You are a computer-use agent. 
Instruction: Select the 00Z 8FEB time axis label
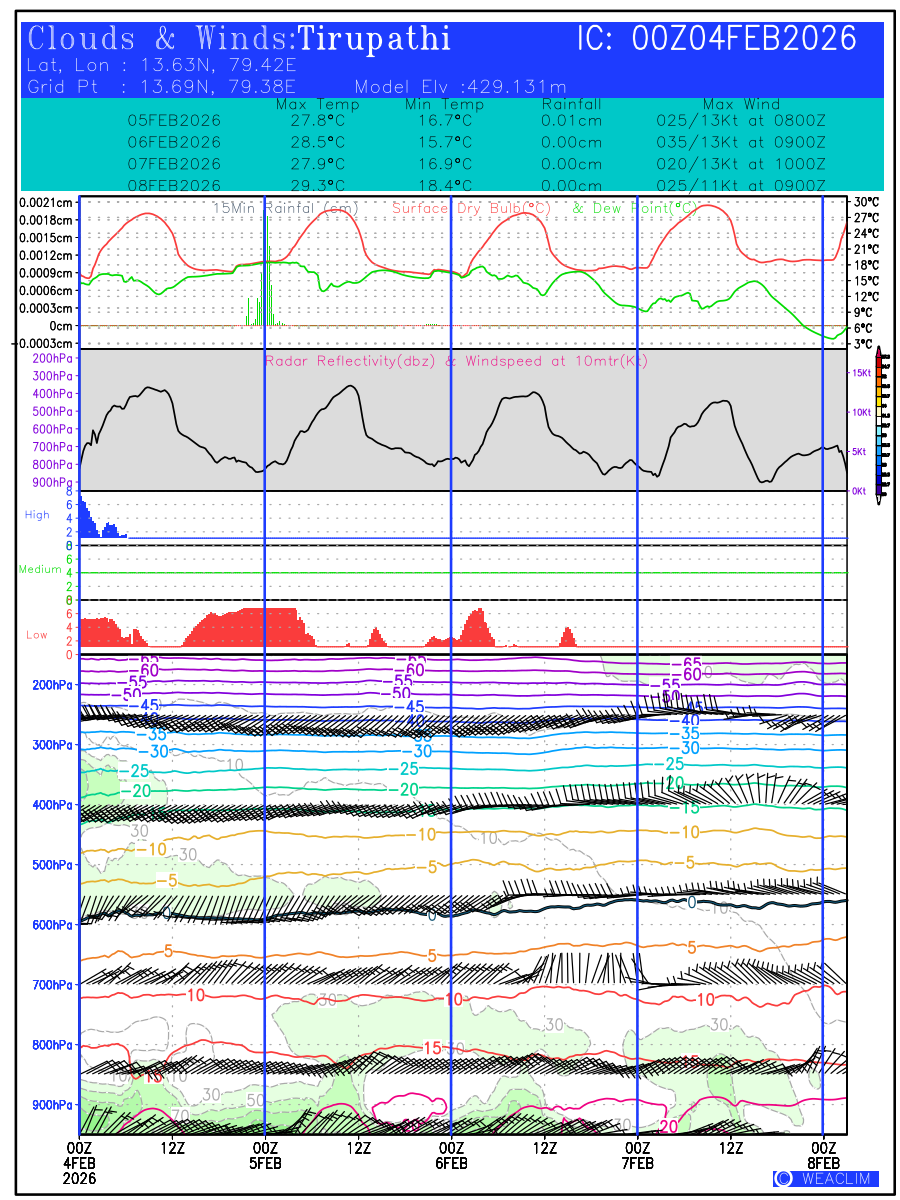[x=823, y=1155]
